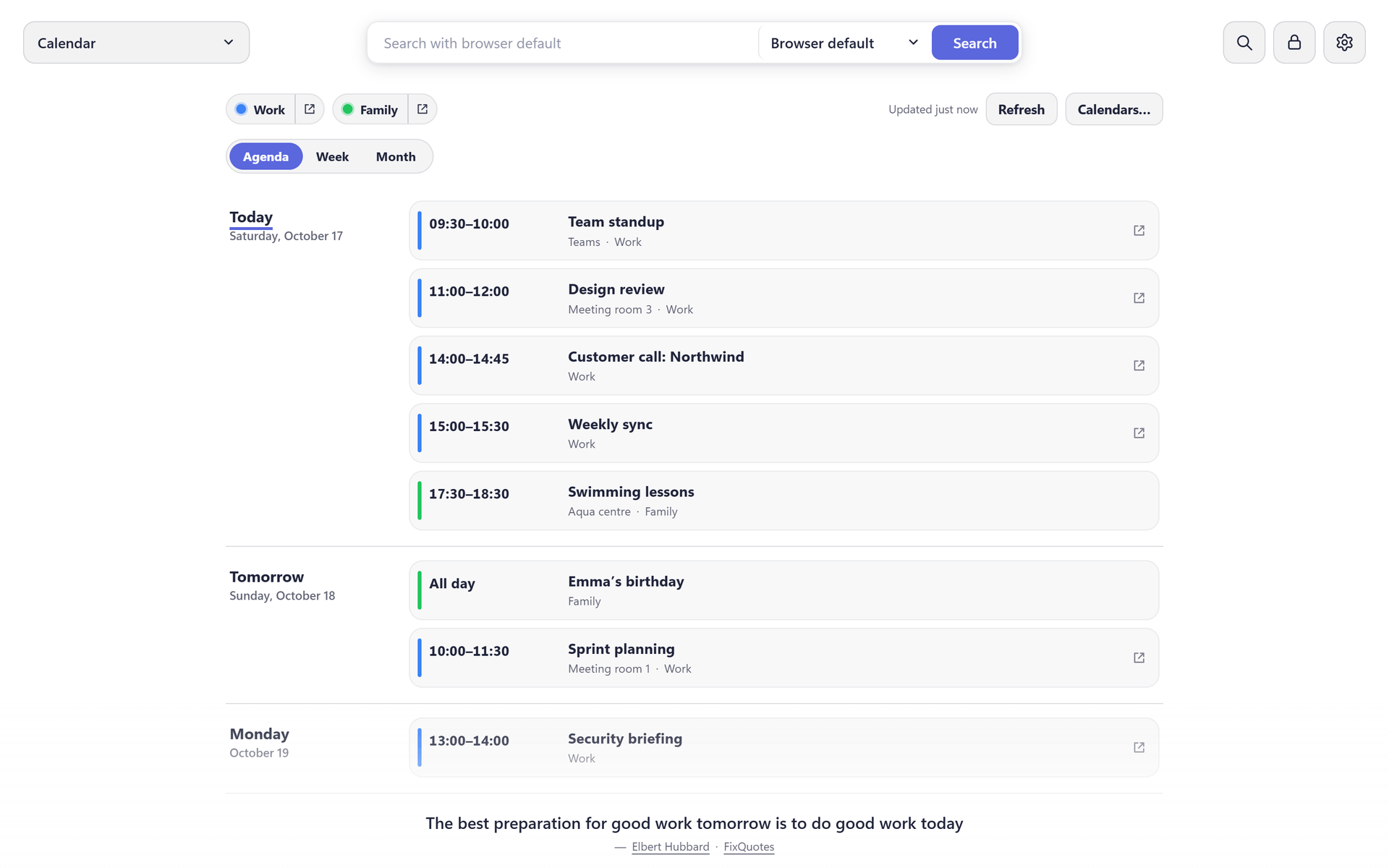Open Design review event external link
The image size is (1389, 868).
coord(1139,298)
